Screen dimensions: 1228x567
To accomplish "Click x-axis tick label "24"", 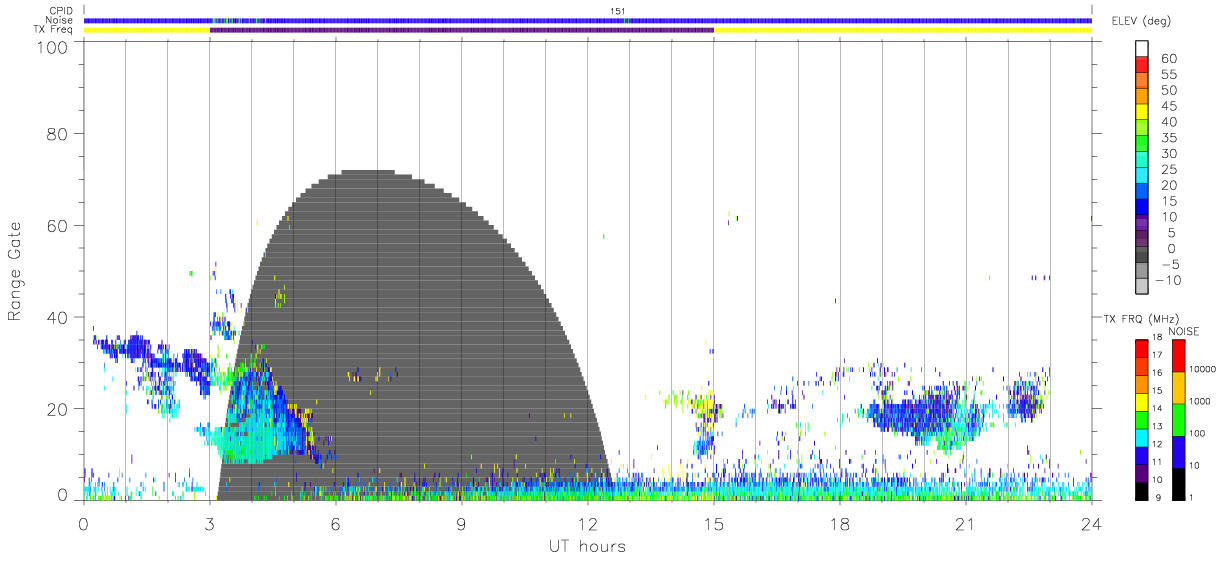I will [1091, 524].
